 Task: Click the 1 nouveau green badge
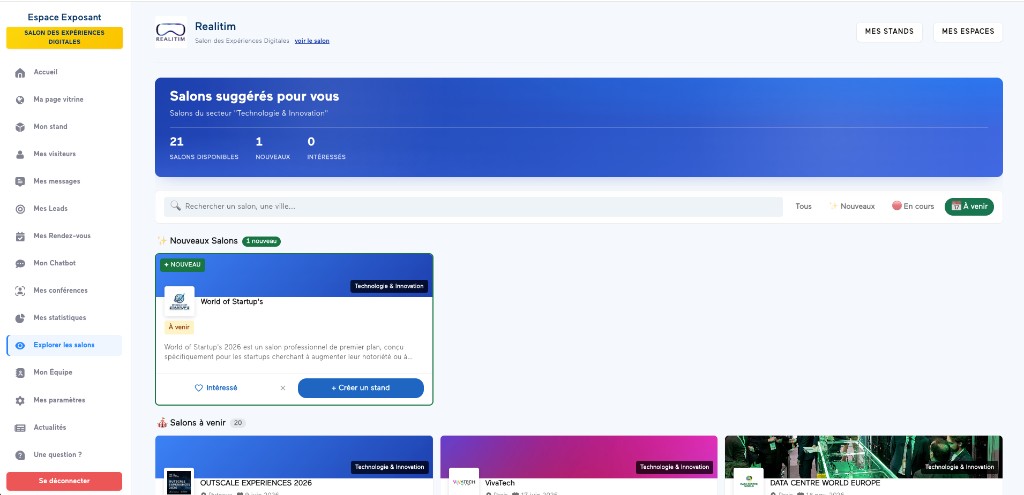point(261,242)
